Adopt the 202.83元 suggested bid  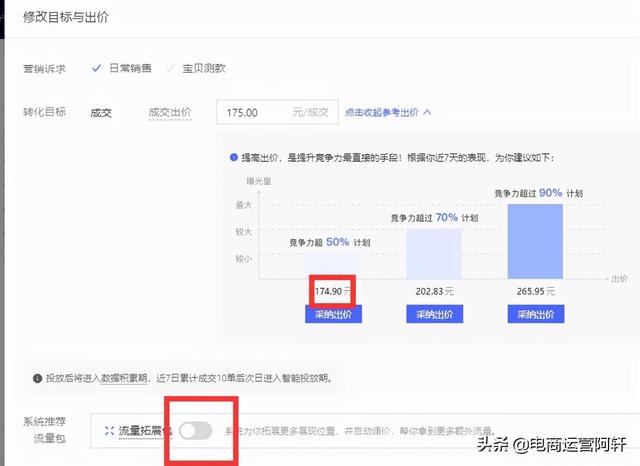pyautogui.click(x=435, y=313)
